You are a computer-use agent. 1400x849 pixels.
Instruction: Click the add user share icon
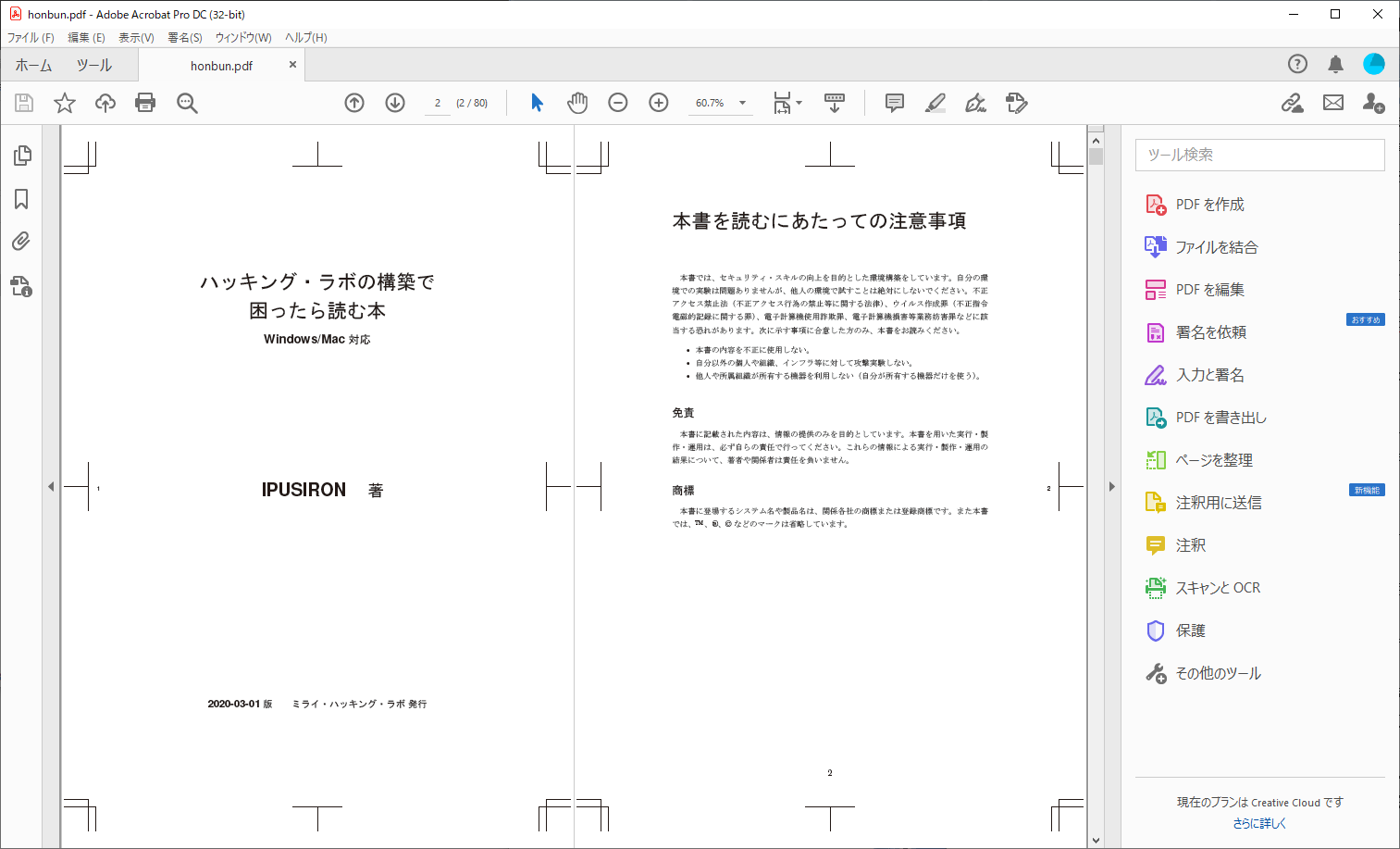tap(1374, 103)
